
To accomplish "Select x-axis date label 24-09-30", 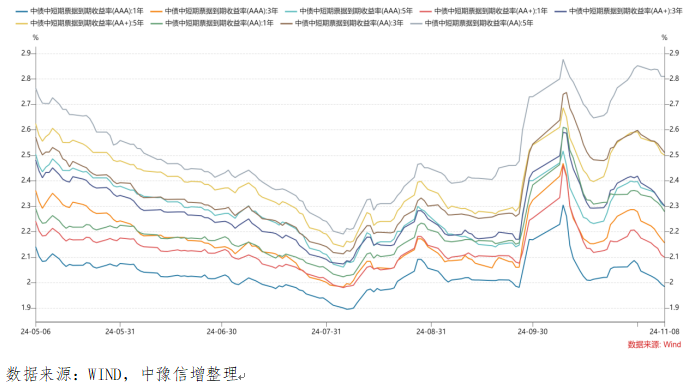I will click(x=532, y=331).
